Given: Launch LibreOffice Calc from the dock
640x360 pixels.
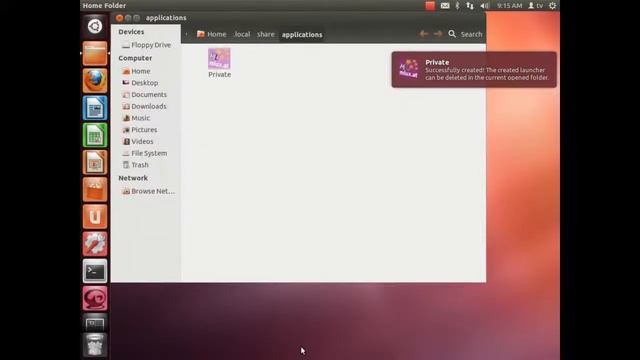Looking at the screenshot, I should tap(95, 135).
